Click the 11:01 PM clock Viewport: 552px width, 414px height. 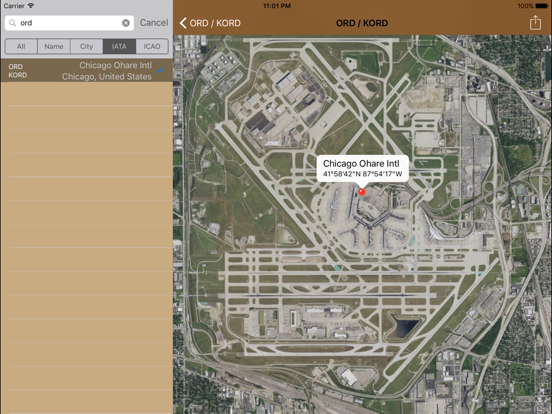pyautogui.click(x=277, y=6)
